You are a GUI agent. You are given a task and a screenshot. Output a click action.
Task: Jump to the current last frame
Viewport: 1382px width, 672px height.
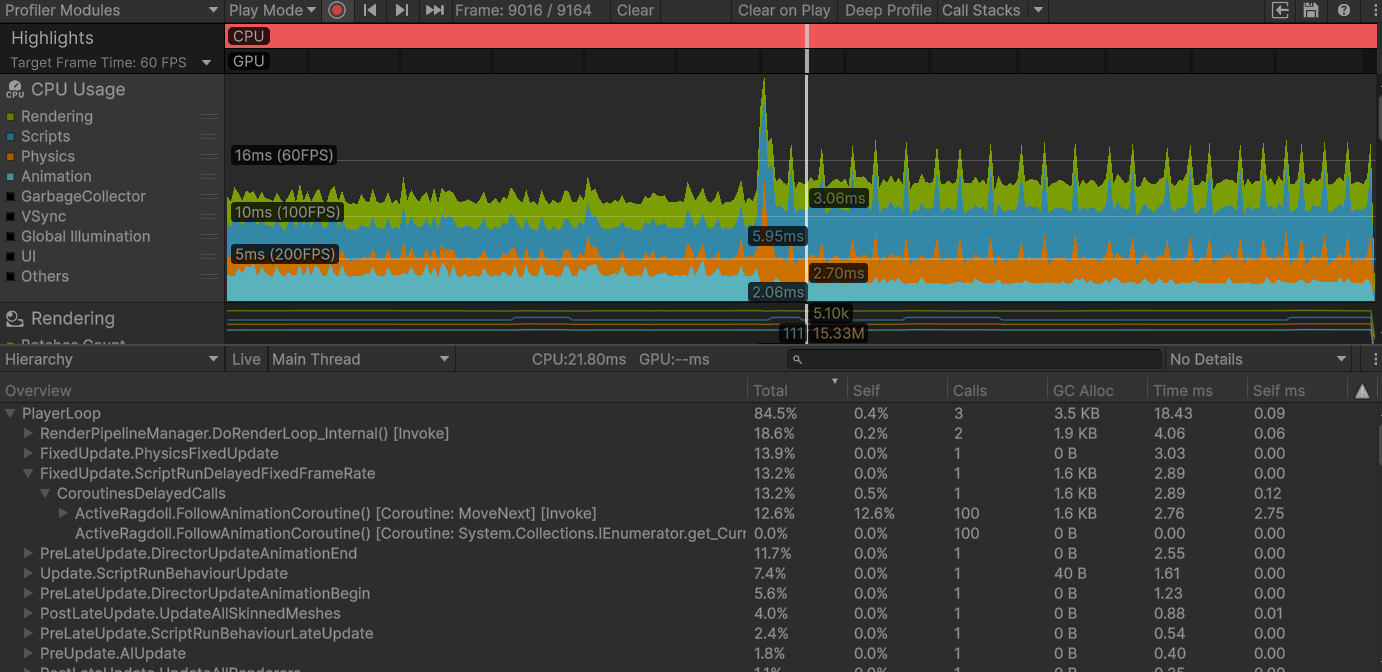pos(434,10)
